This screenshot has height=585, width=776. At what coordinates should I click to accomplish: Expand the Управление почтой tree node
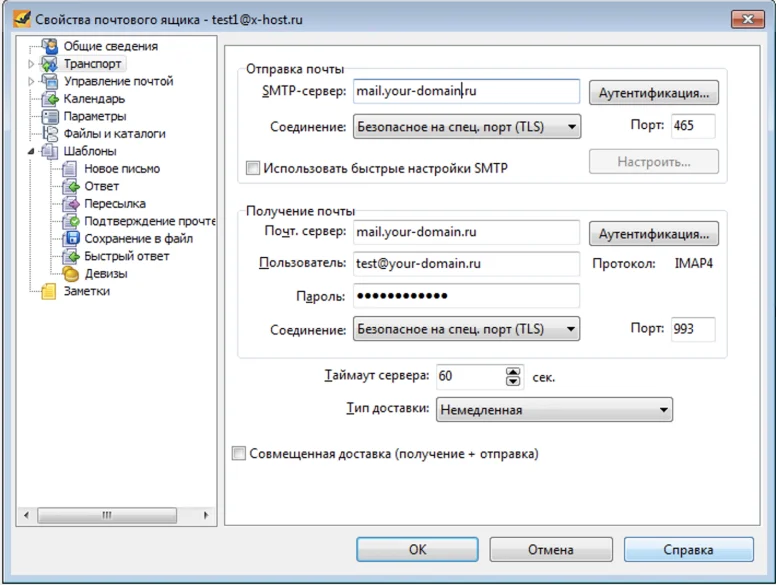coord(31,81)
